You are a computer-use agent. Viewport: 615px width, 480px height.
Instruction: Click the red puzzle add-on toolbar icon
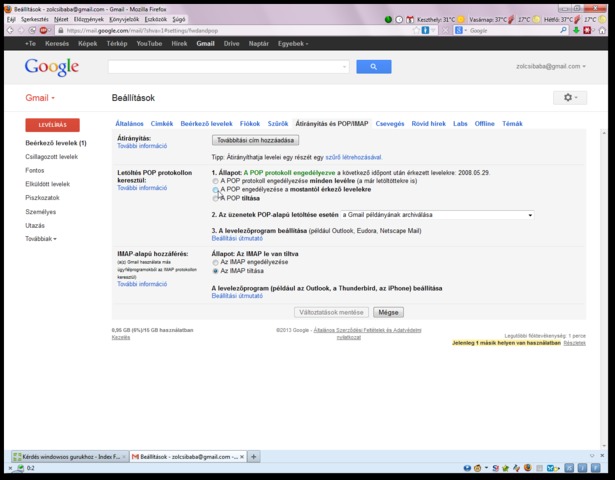click(x=587, y=31)
